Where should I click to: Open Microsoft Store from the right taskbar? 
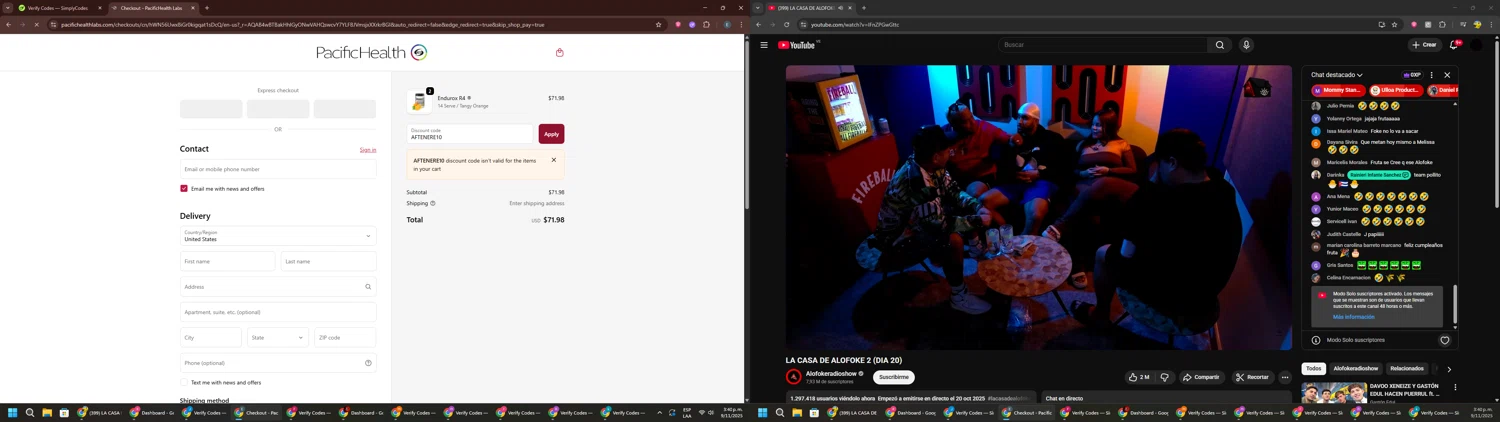tap(814, 412)
